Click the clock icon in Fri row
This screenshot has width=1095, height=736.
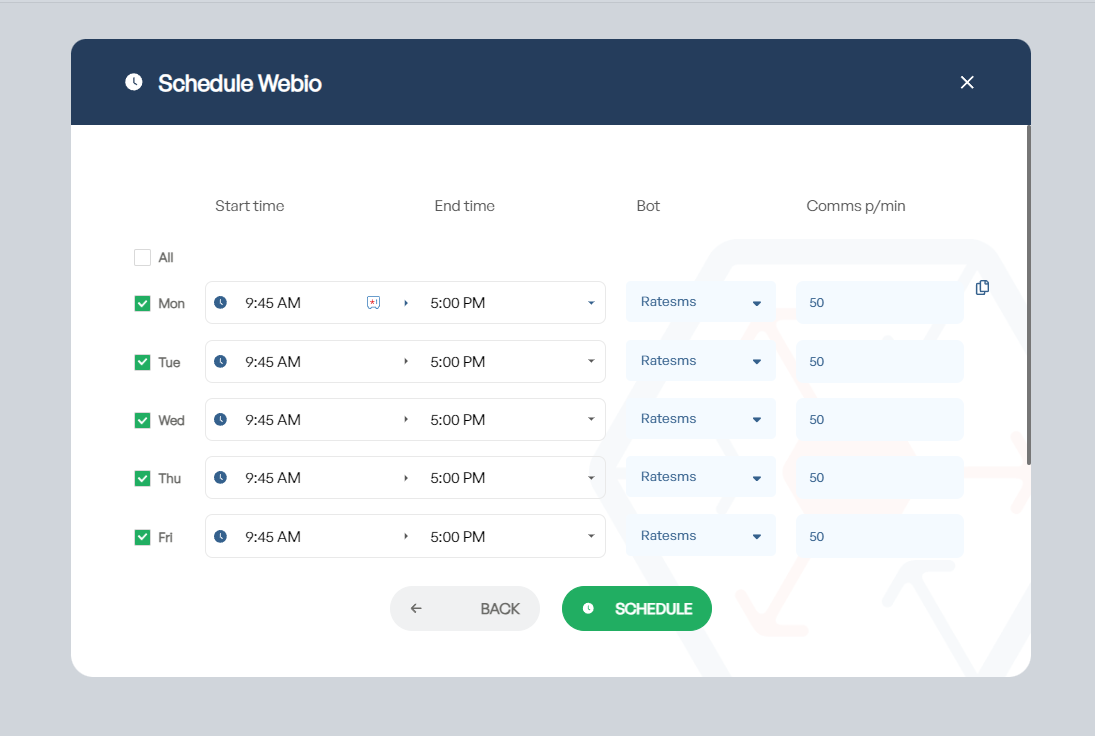tap(220, 536)
